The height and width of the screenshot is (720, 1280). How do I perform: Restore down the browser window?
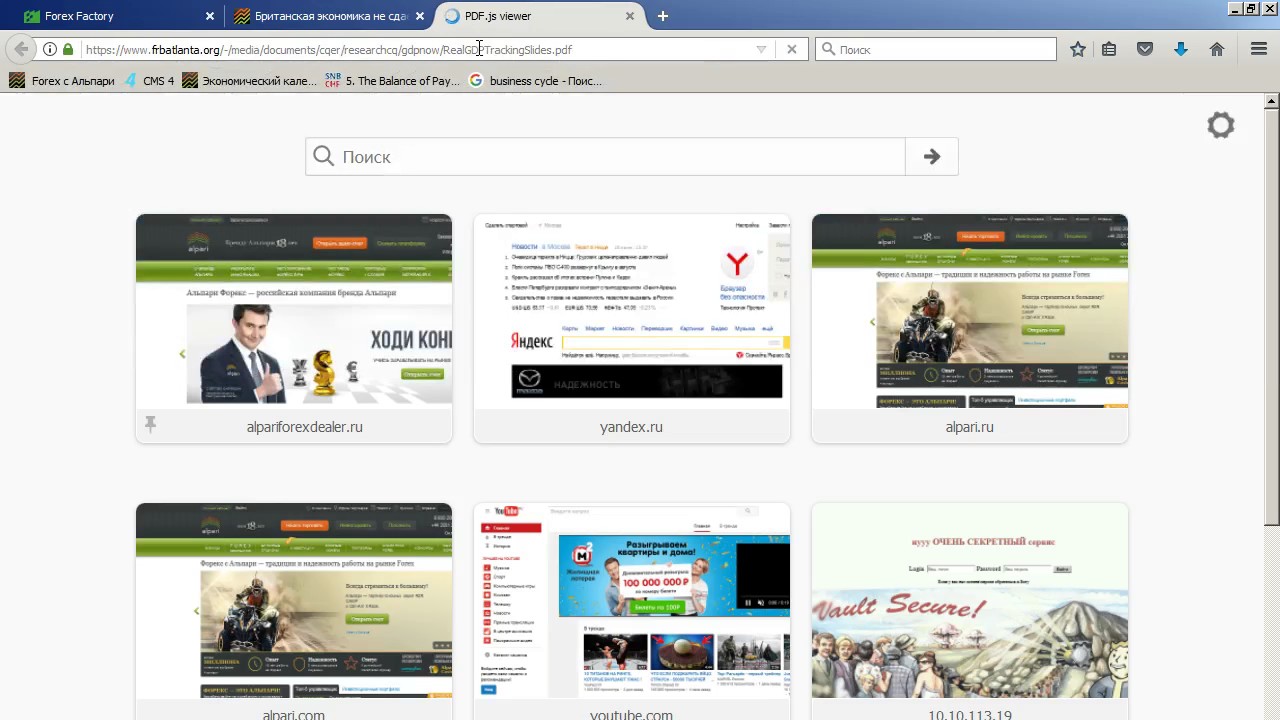[x=1250, y=8]
